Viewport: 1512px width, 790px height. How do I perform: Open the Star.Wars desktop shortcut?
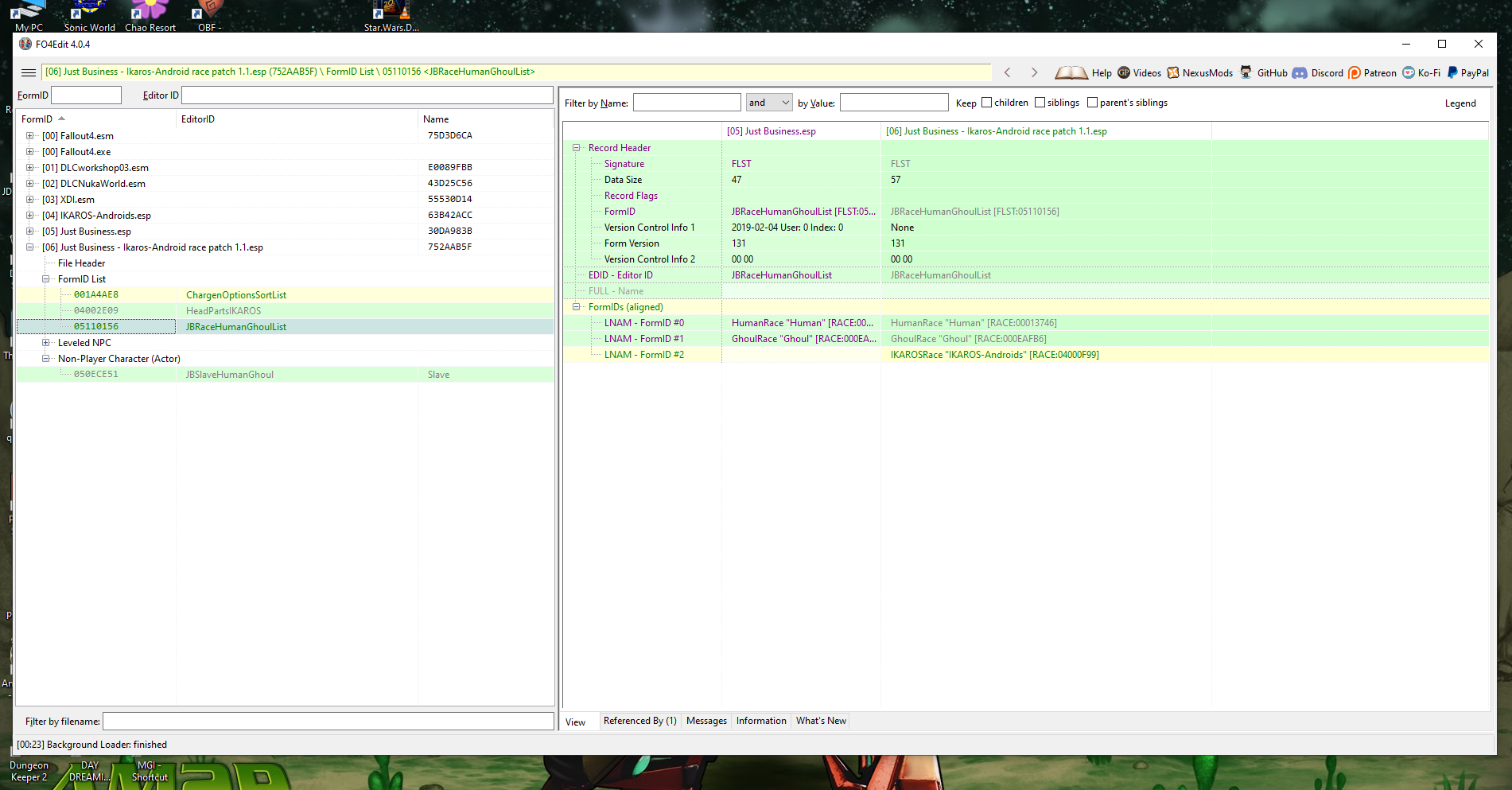(391, 16)
